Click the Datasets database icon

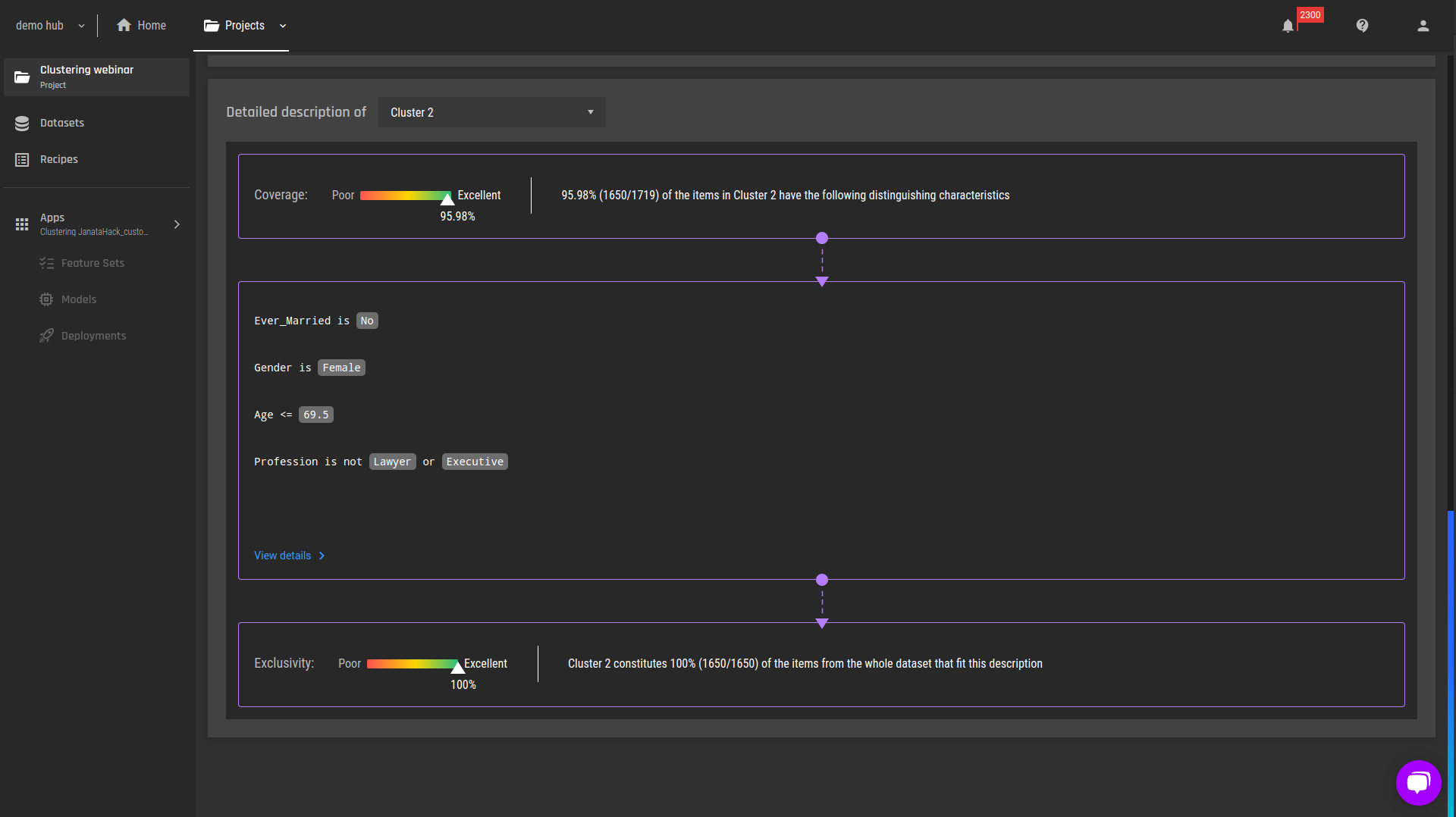pos(22,124)
